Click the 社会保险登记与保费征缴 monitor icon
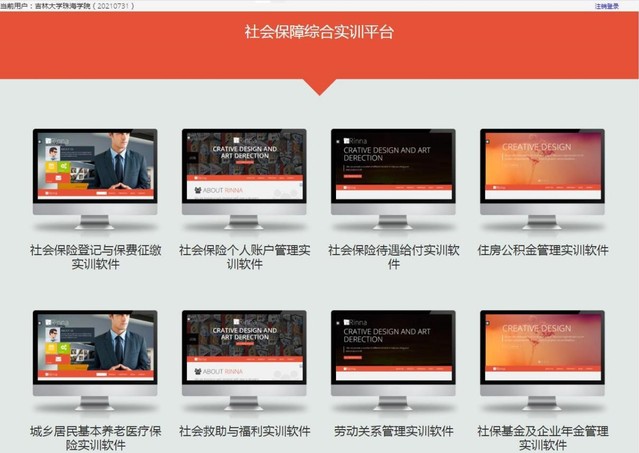This screenshot has width=639, height=453. click(x=94, y=172)
